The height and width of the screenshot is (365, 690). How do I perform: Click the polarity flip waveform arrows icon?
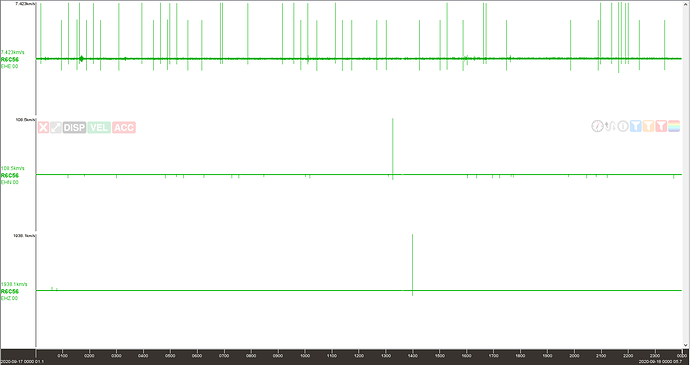(x=609, y=126)
